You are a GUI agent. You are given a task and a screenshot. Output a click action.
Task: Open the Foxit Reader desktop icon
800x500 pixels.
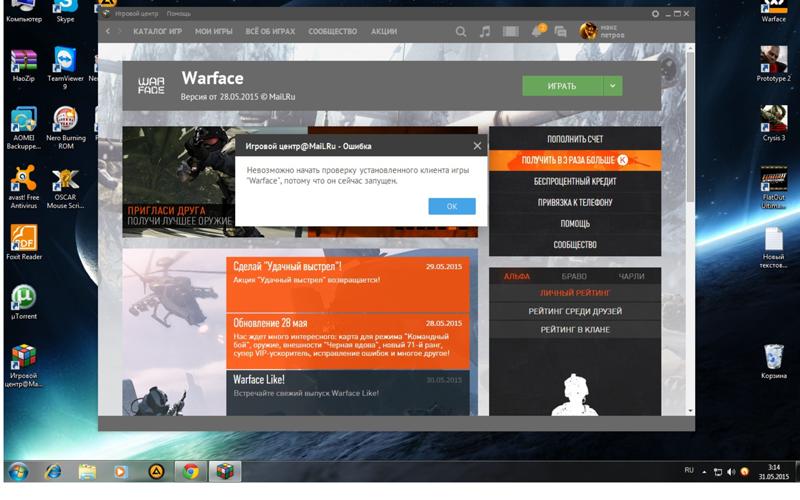coord(23,242)
